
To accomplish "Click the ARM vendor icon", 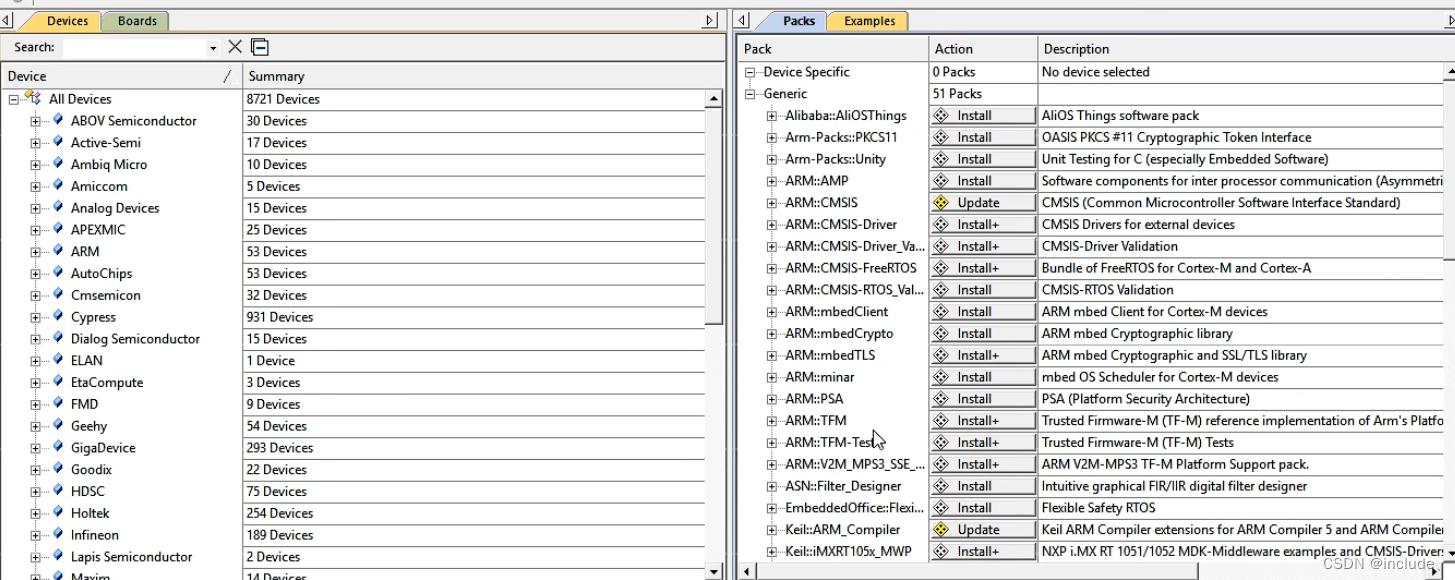I will (58, 251).
